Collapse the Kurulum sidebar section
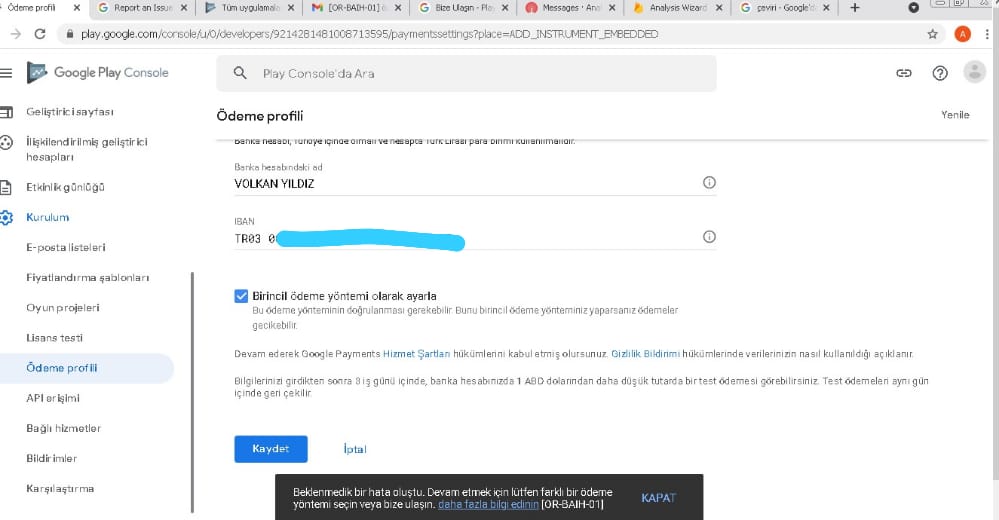 (x=48, y=217)
